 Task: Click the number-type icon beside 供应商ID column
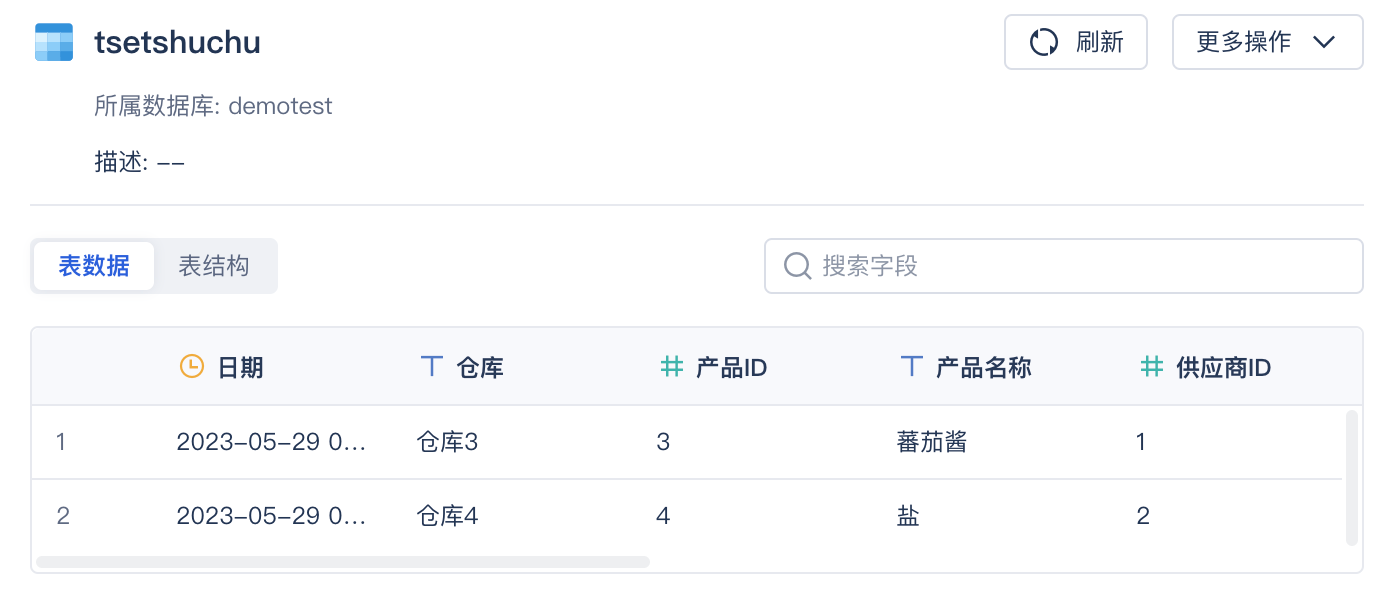tap(1152, 367)
